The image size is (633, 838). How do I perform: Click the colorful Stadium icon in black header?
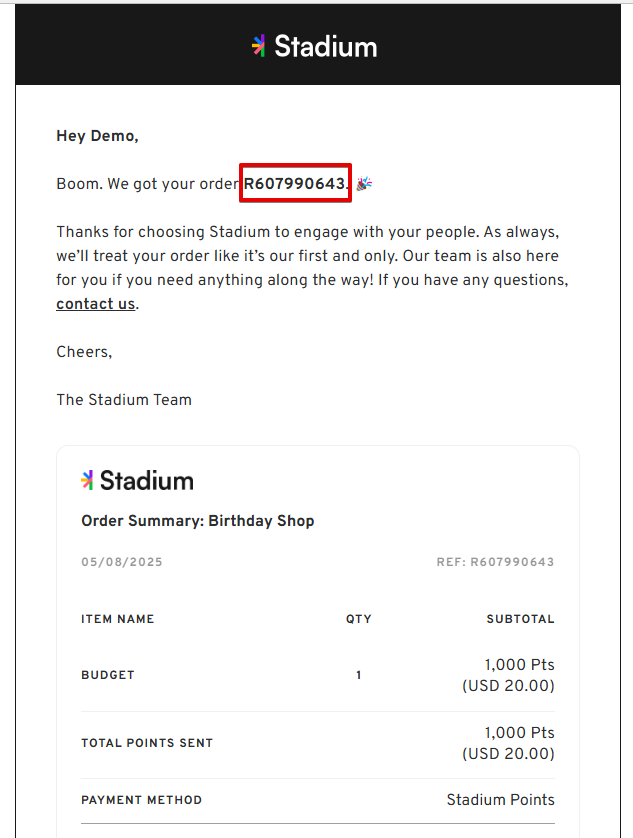(x=259, y=46)
